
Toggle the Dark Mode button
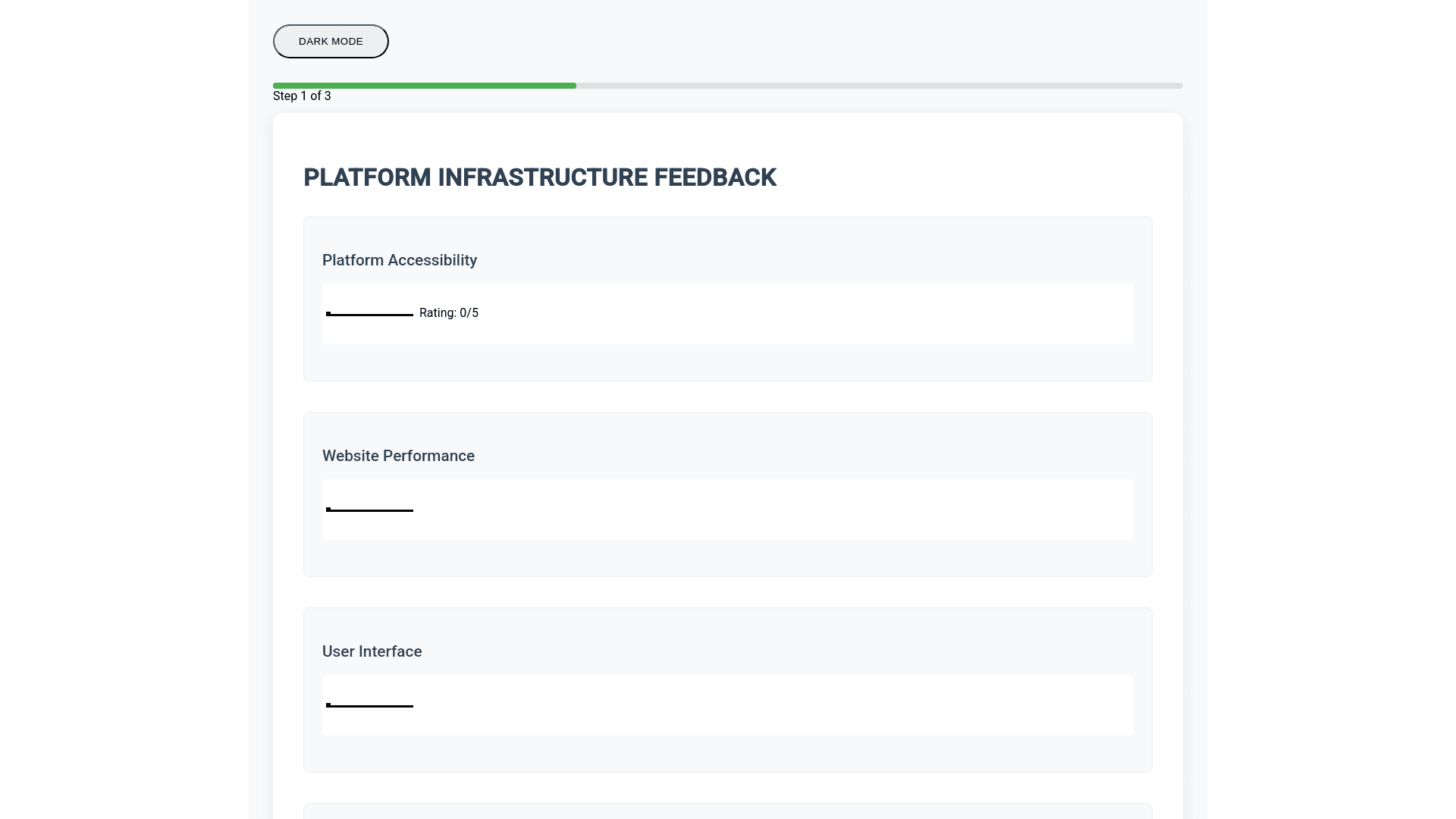pyautogui.click(x=331, y=41)
